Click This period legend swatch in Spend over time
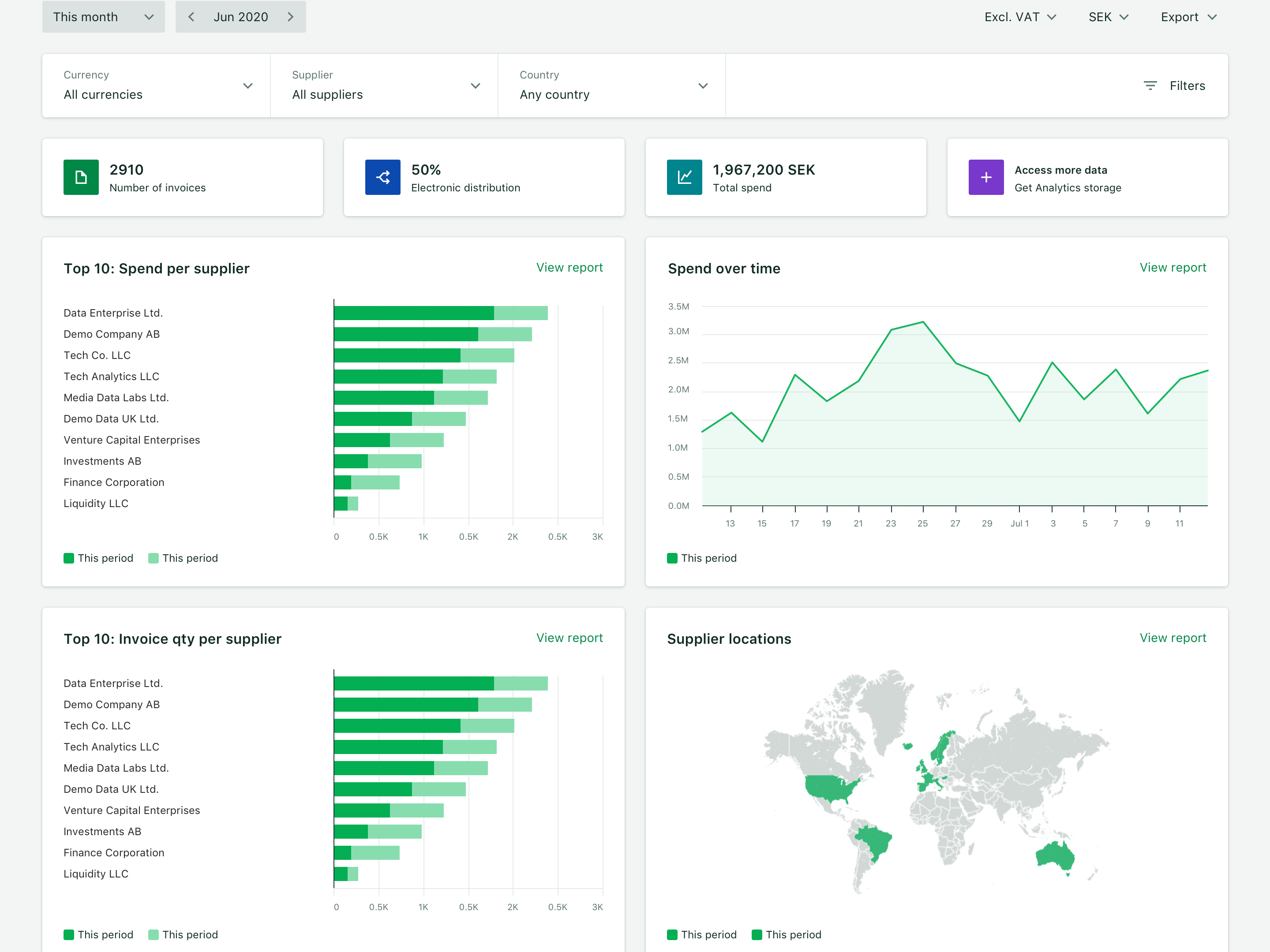 (672, 558)
